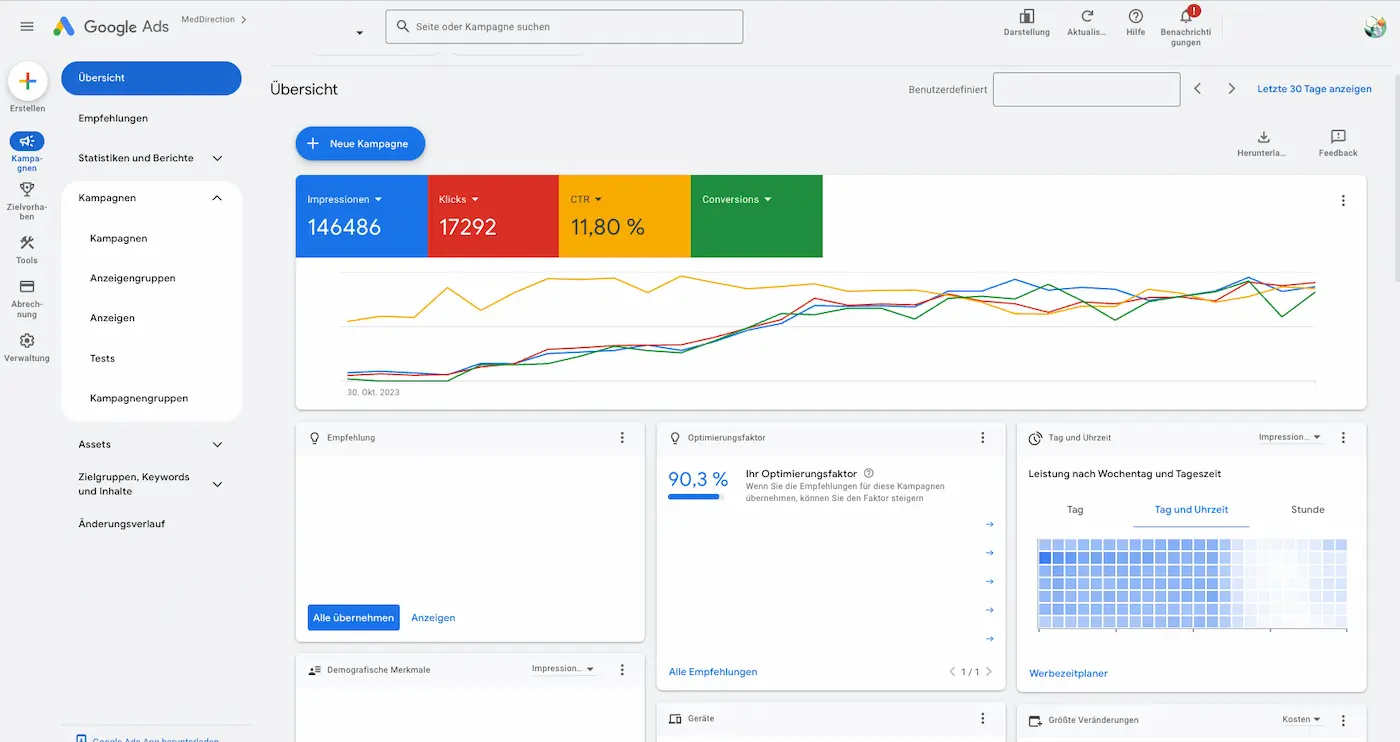The width and height of the screenshot is (1400, 742).
Task: Click the Herunterladen download icon
Action: 1263,137
